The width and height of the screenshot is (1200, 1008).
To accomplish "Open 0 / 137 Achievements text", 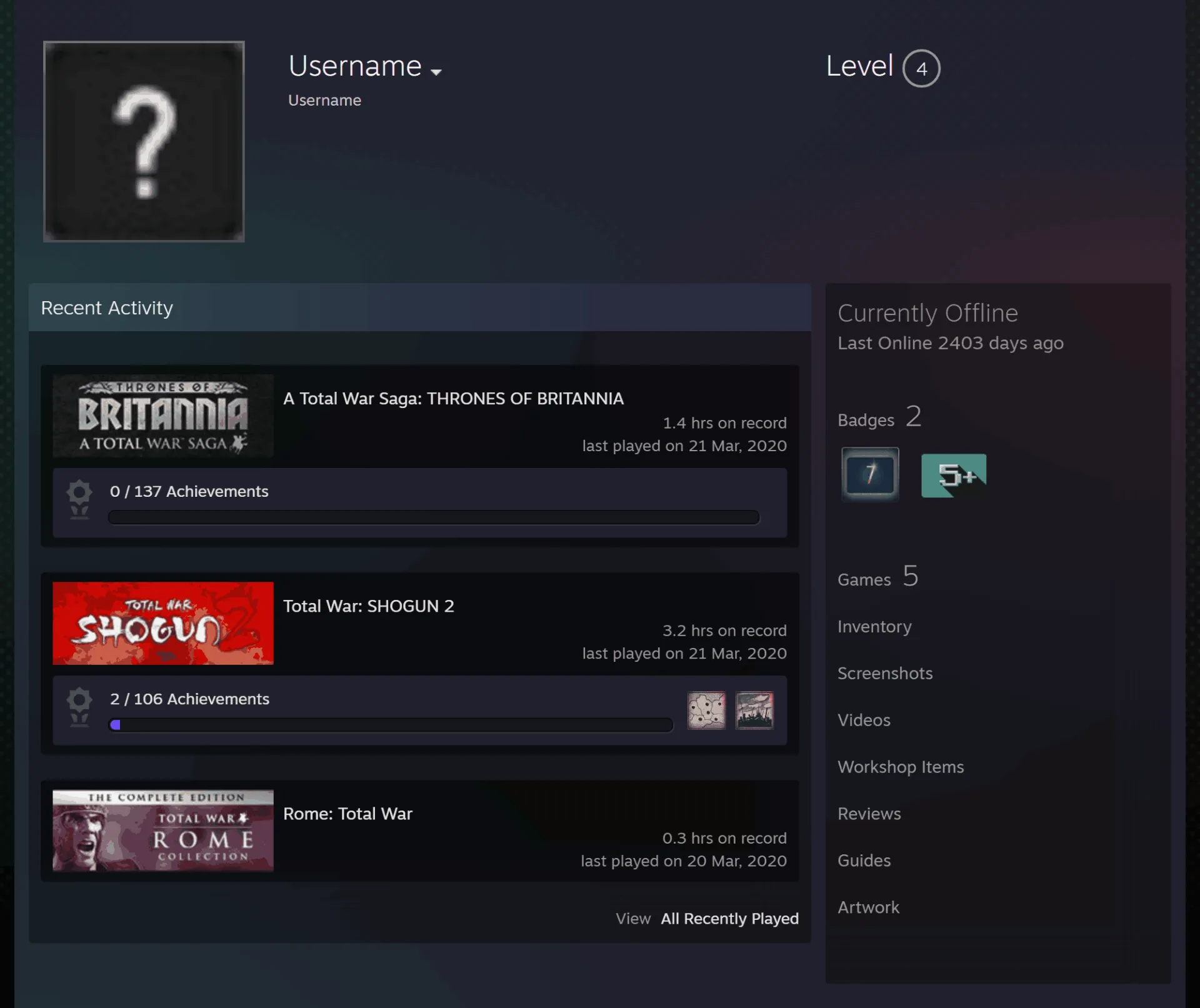I will click(189, 491).
